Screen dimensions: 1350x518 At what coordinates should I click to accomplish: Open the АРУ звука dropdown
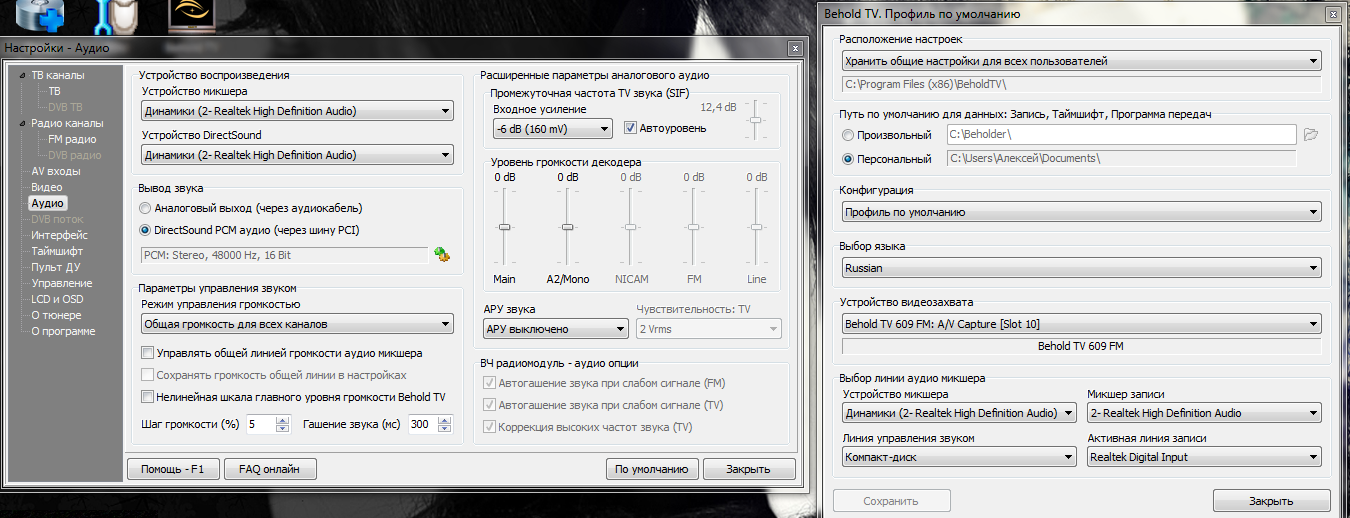tap(554, 329)
